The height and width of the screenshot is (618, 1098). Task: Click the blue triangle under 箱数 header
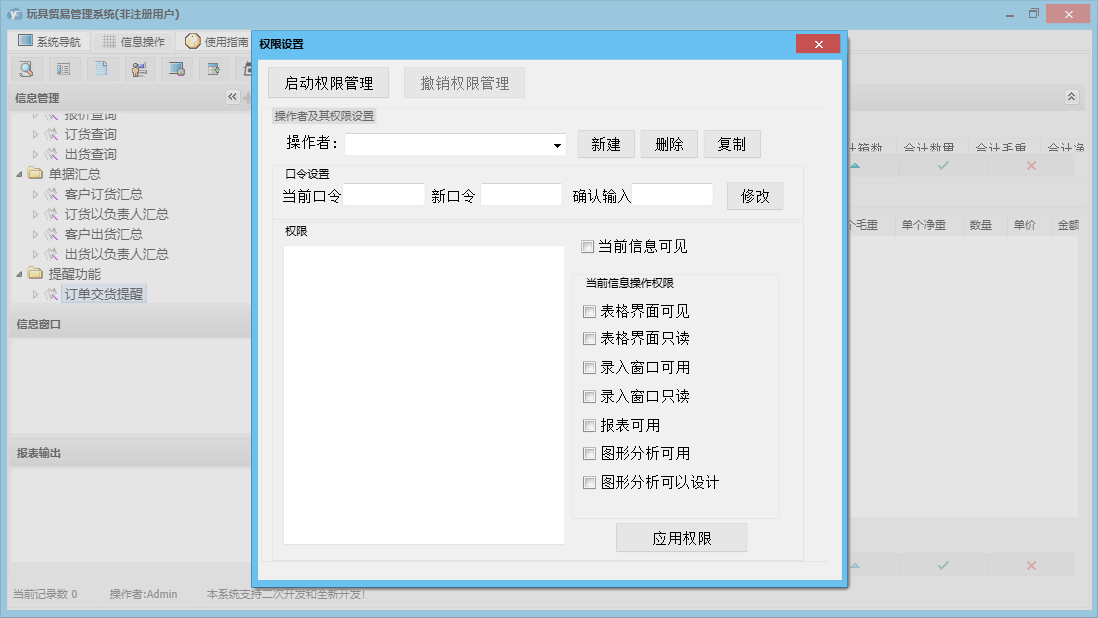click(855, 166)
